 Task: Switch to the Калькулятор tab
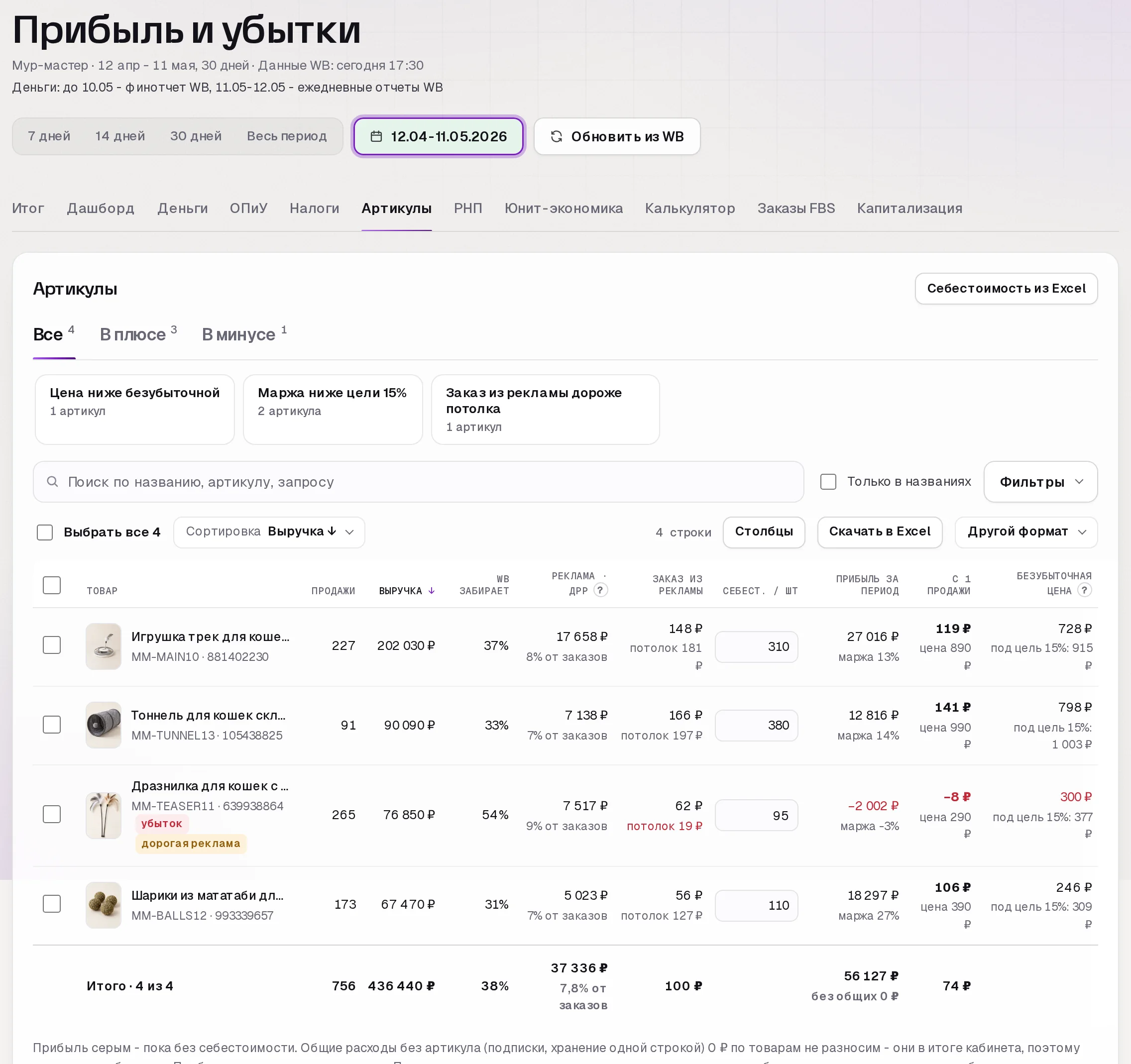(690, 208)
